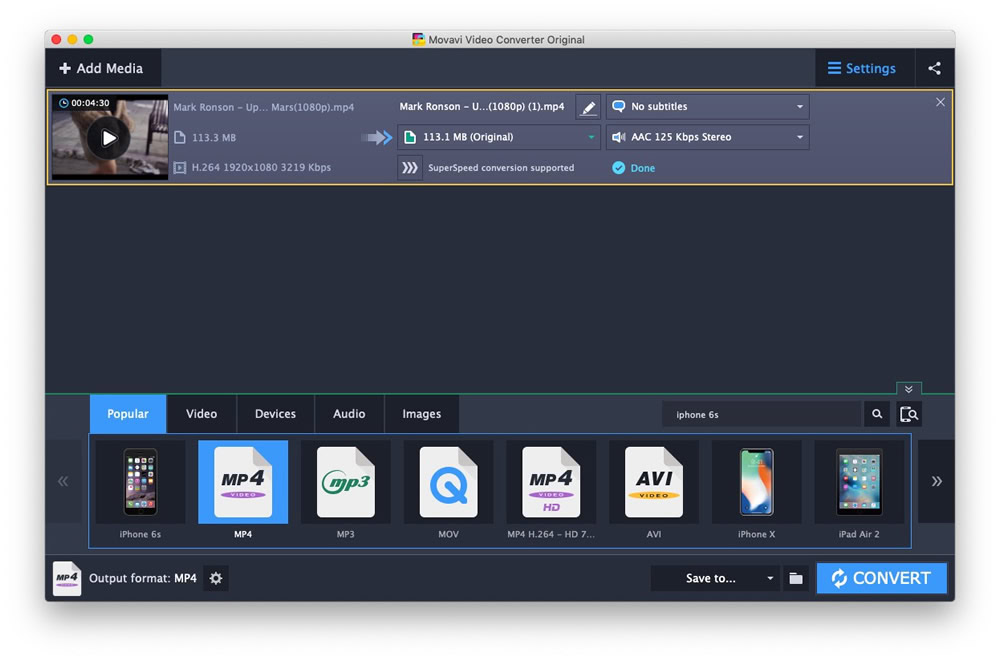The width and height of the screenshot is (1000, 661).
Task: Click the detect device icon beside search
Action: [x=909, y=414]
